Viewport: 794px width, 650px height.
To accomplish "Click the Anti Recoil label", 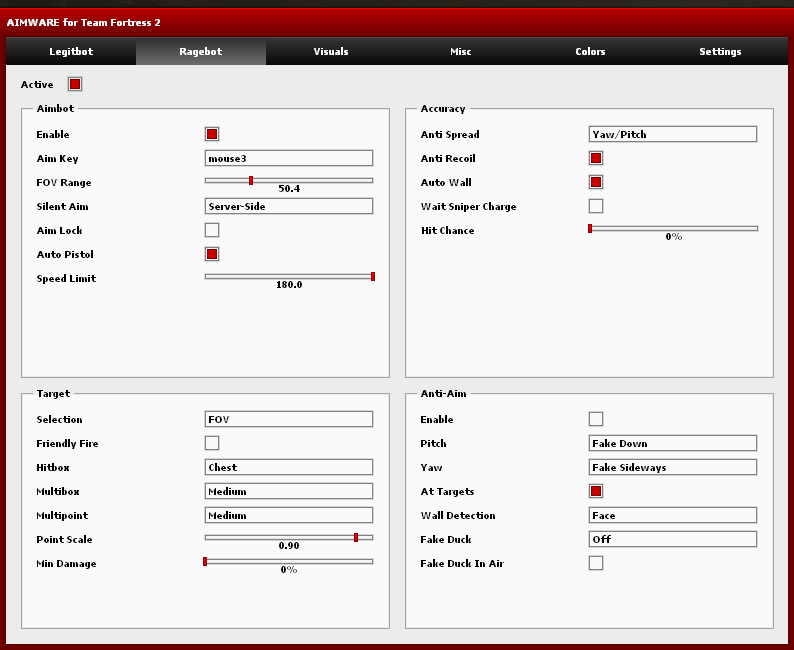I will [x=448, y=158].
